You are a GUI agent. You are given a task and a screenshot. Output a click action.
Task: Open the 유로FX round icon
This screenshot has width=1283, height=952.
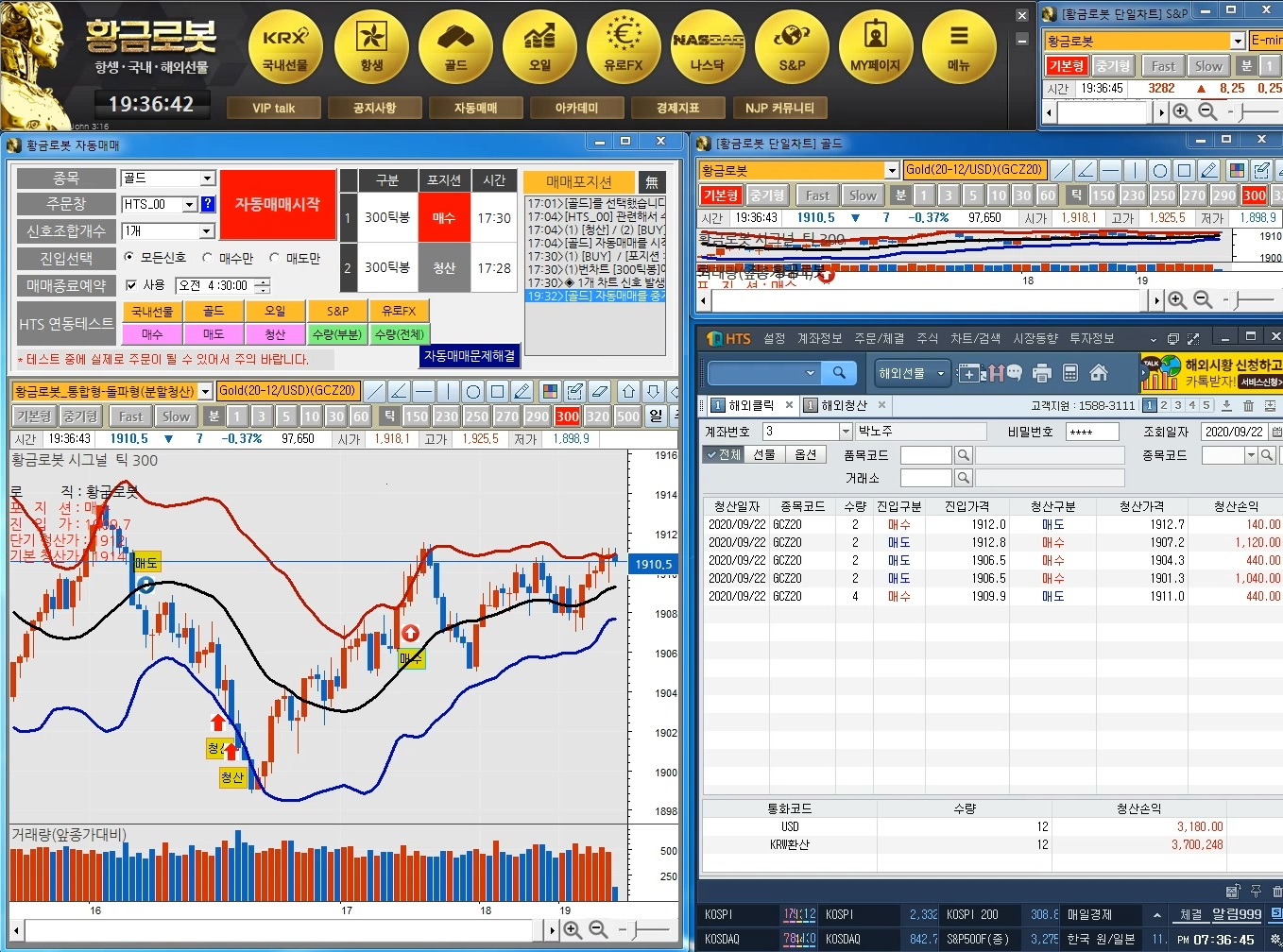click(x=624, y=46)
